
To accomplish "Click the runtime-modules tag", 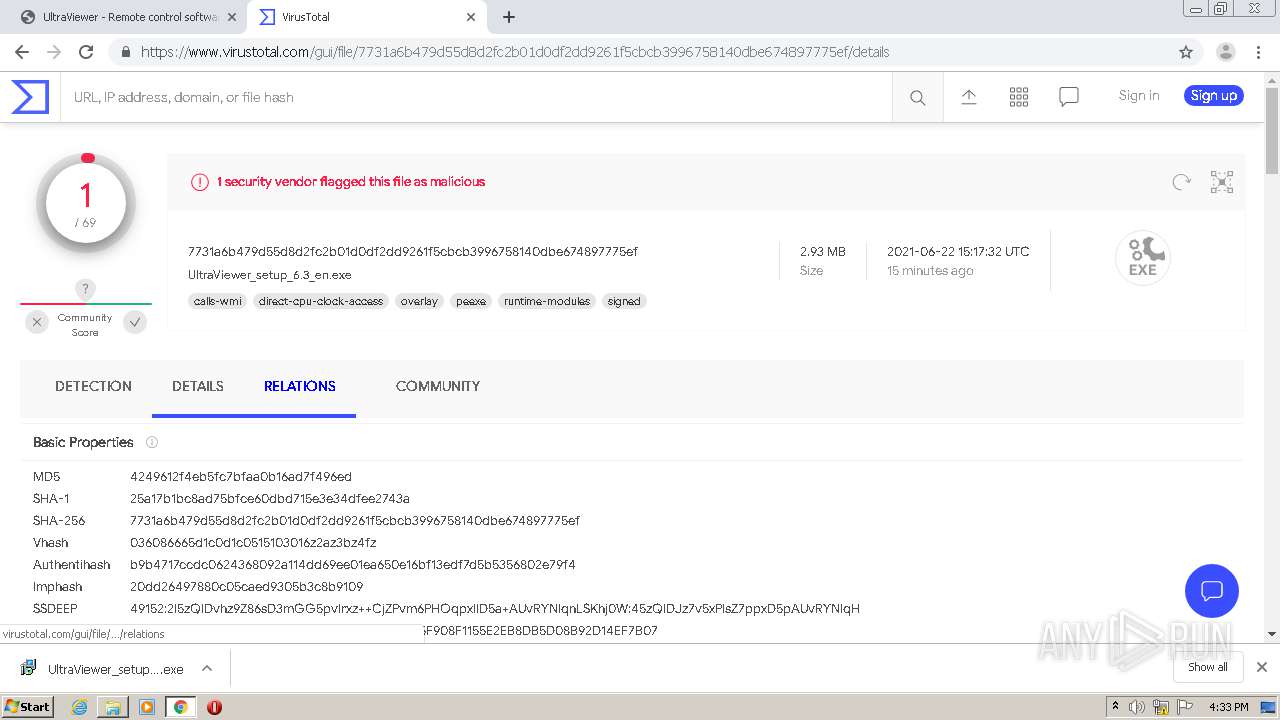I will point(547,301).
